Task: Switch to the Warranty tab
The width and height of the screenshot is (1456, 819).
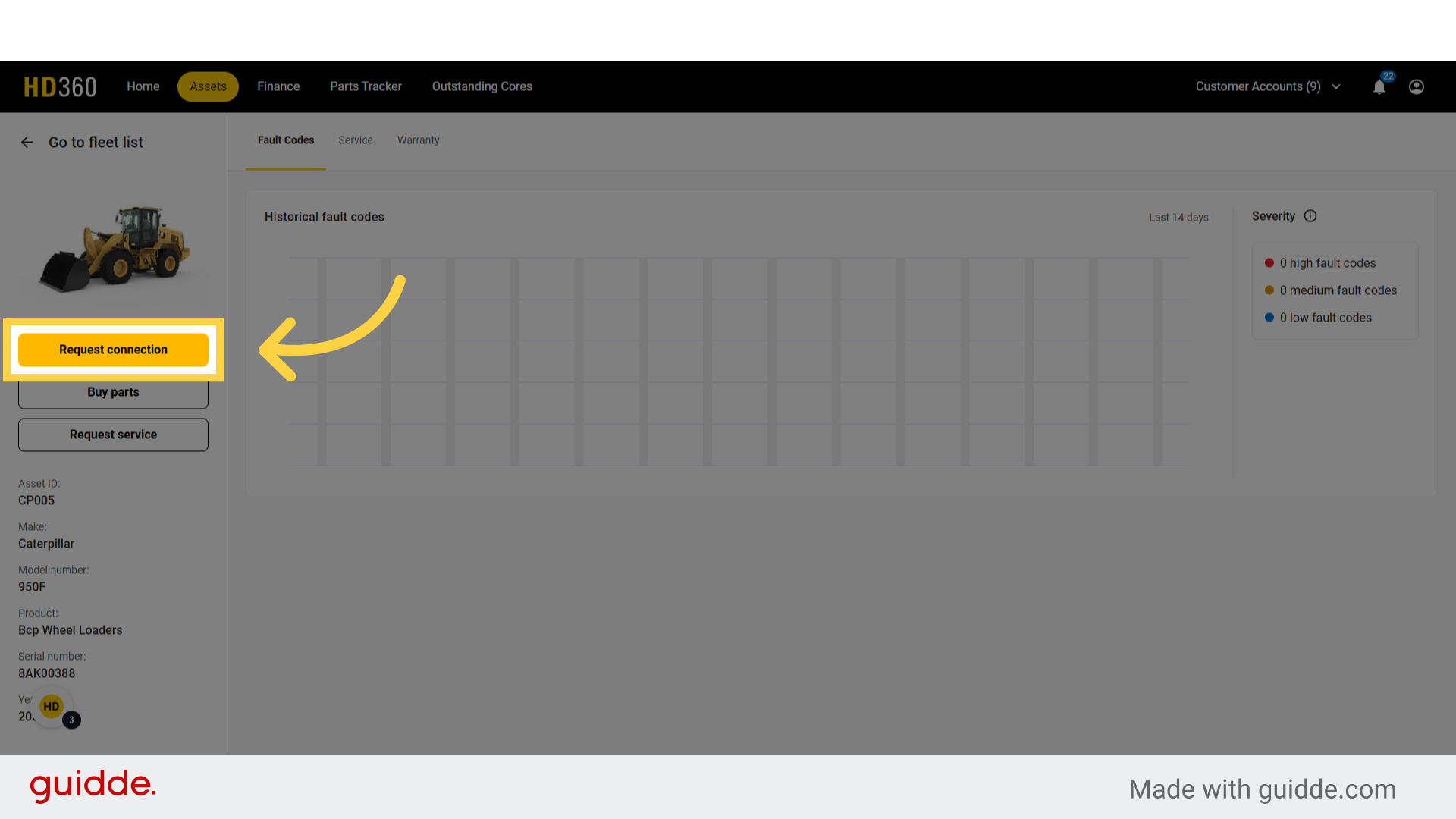Action: point(418,140)
